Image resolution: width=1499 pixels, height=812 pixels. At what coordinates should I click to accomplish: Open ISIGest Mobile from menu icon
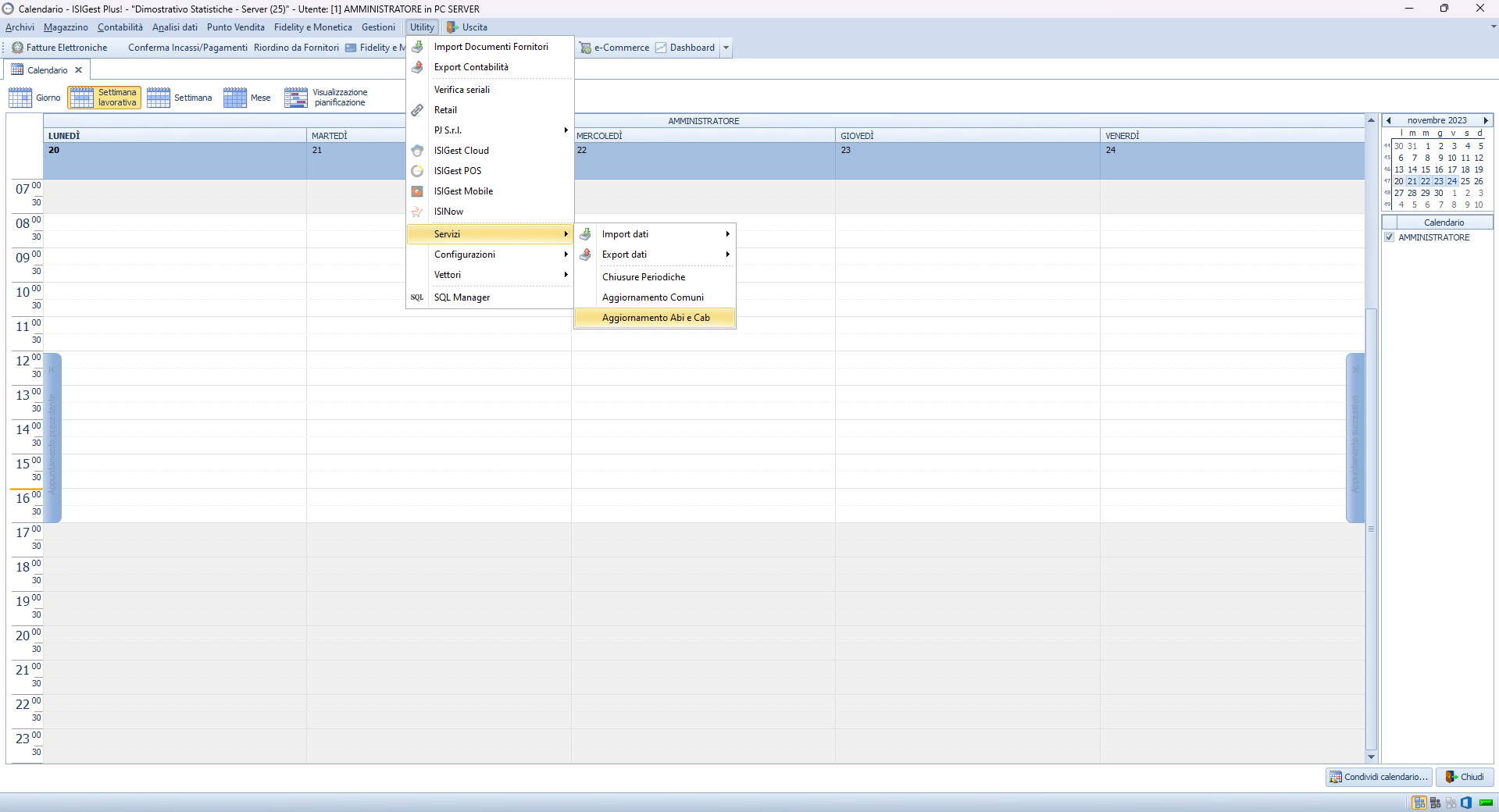click(x=417, y=191)
